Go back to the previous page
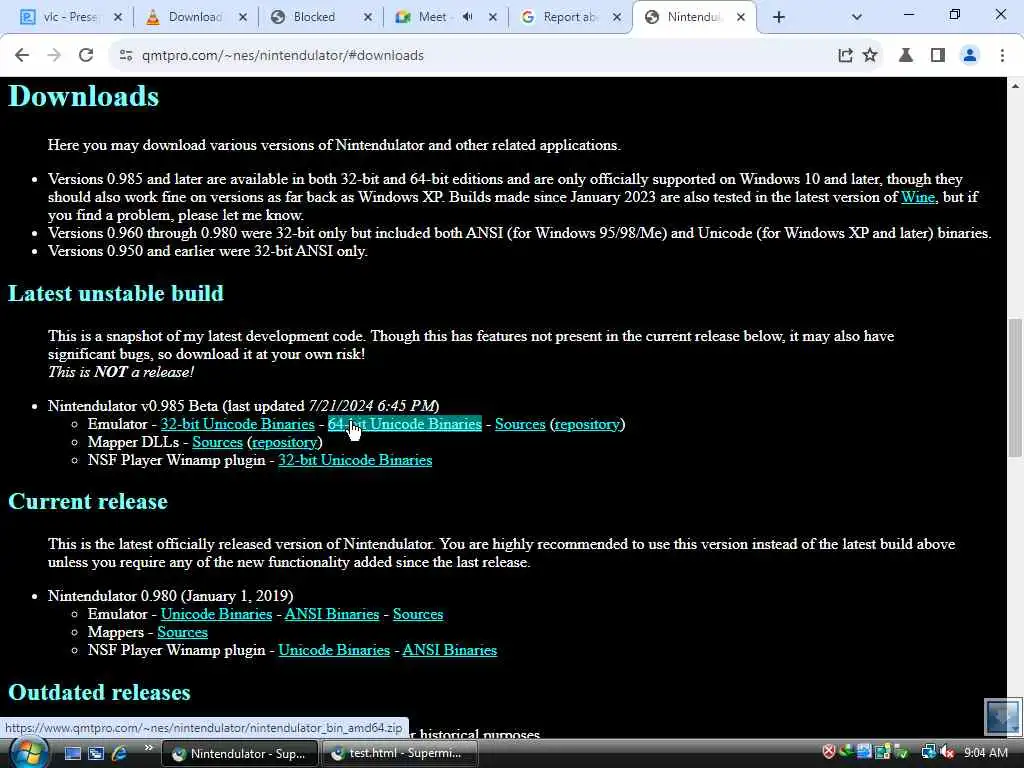The height and width of the screenshot is (768, 1024). pos(22,56)
